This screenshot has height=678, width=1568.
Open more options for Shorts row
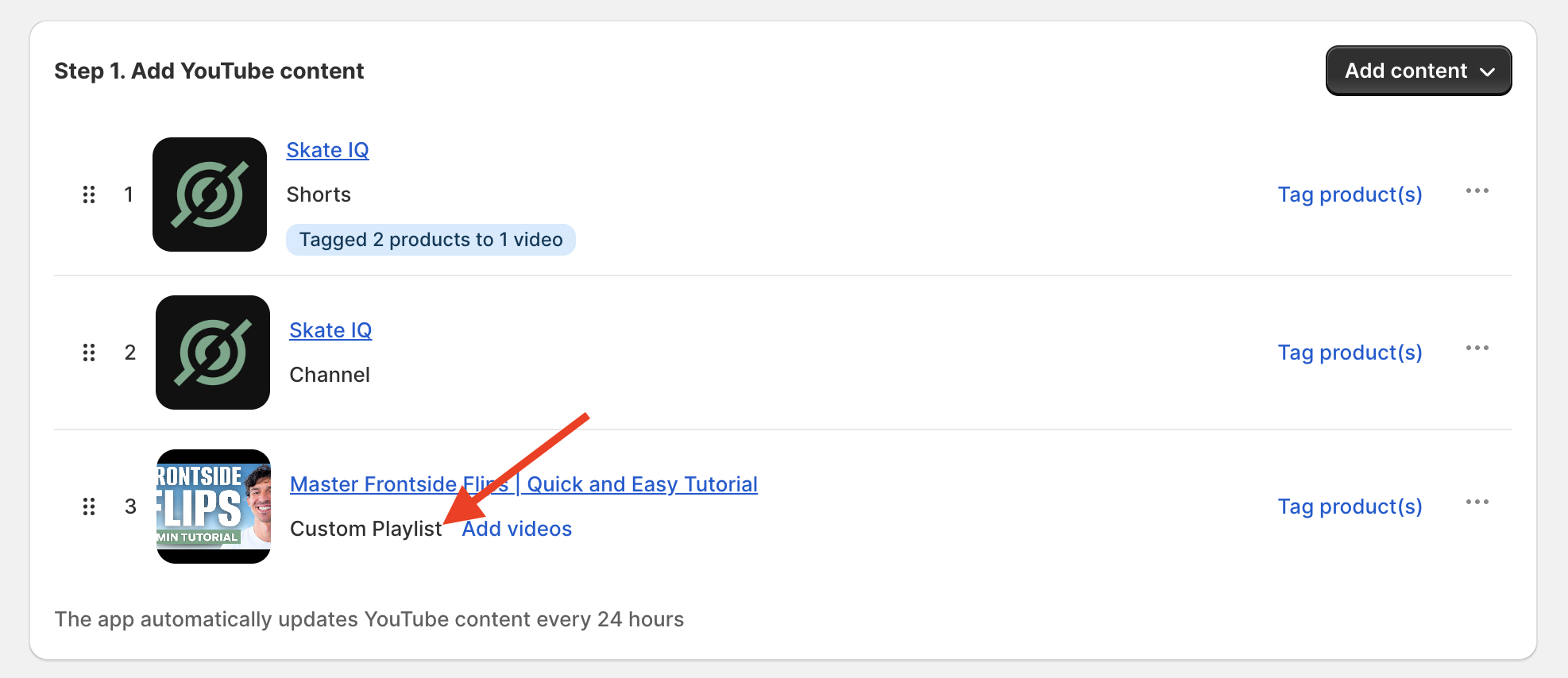click(1477, 191)
